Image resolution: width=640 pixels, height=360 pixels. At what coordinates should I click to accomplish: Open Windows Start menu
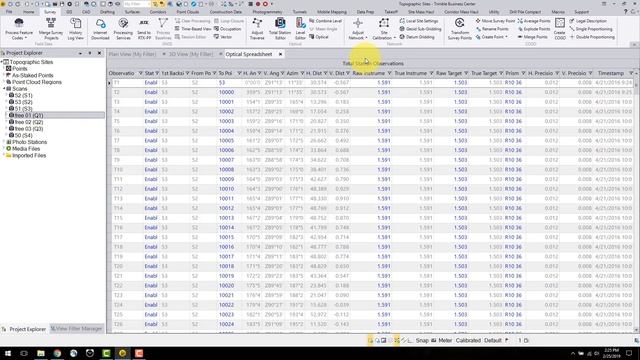pos(7,353)
